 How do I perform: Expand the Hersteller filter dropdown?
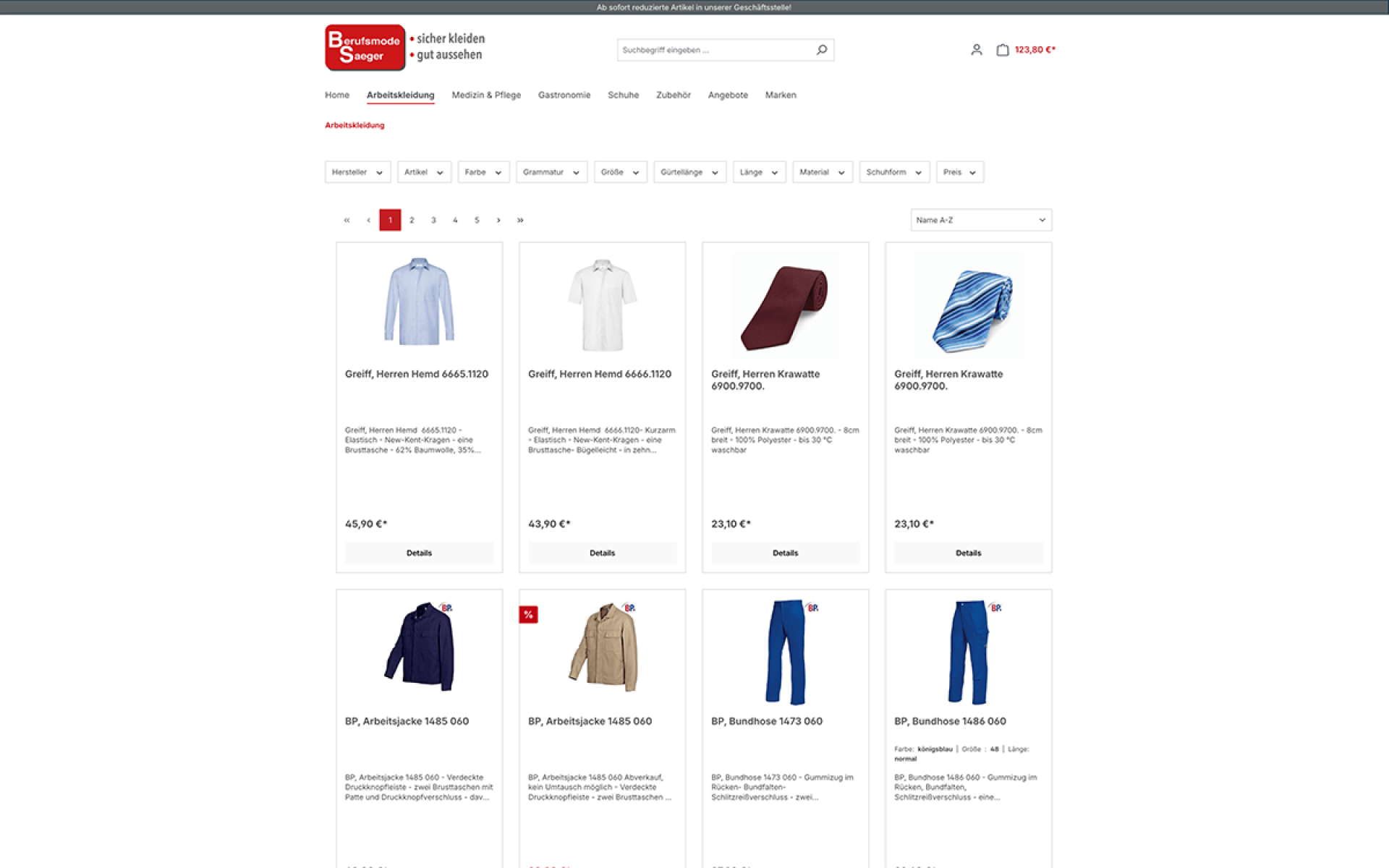[x=357, y=172]
